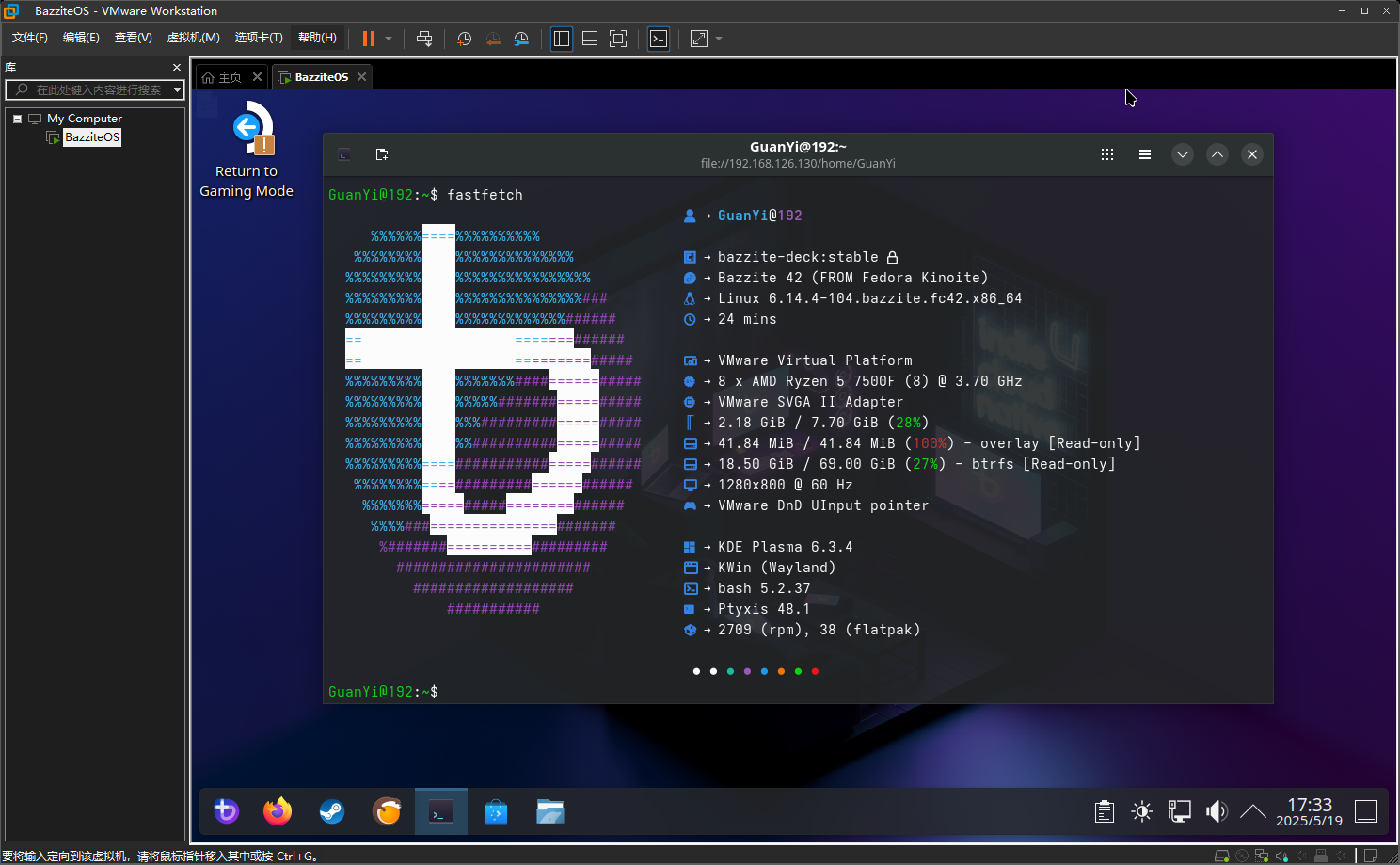
Task: Adjust volume via the speaker tray icon
Action: click(1217, 811)
